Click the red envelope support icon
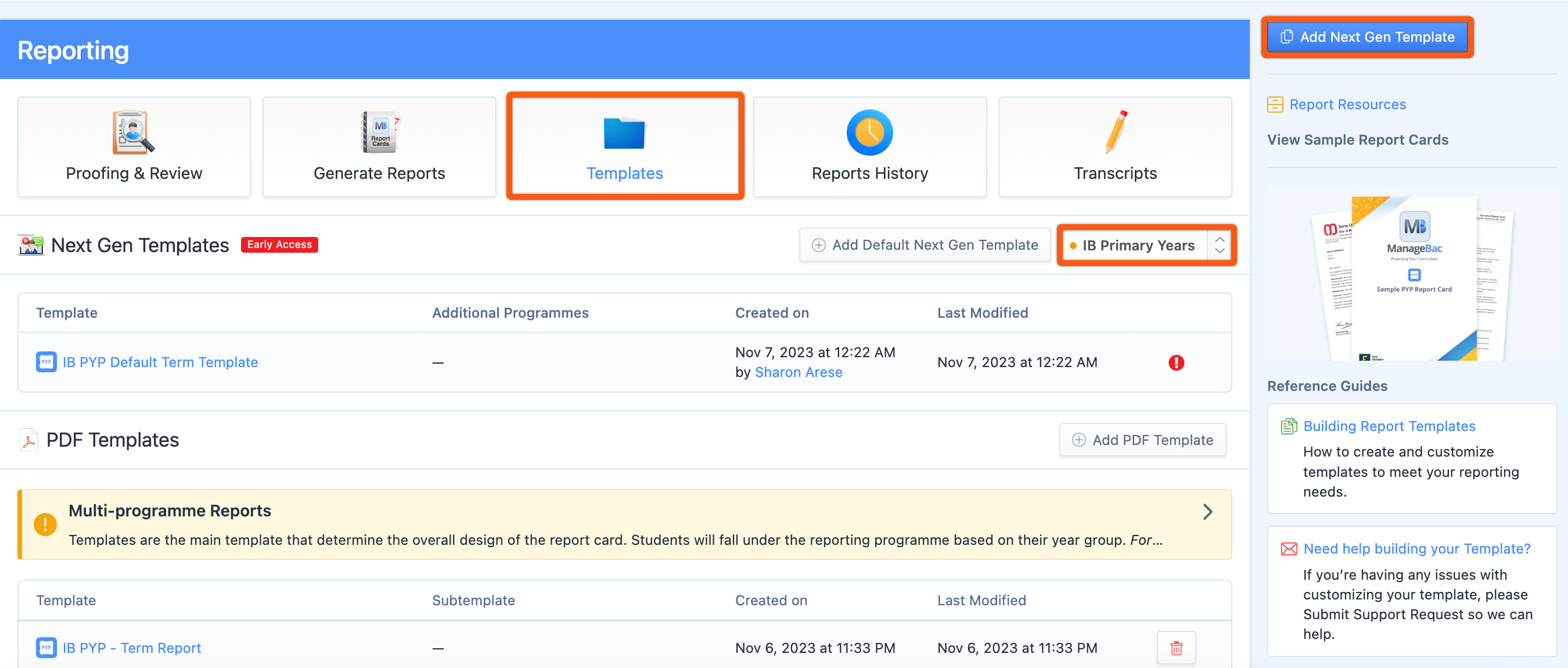 [x=1289, y=549]
